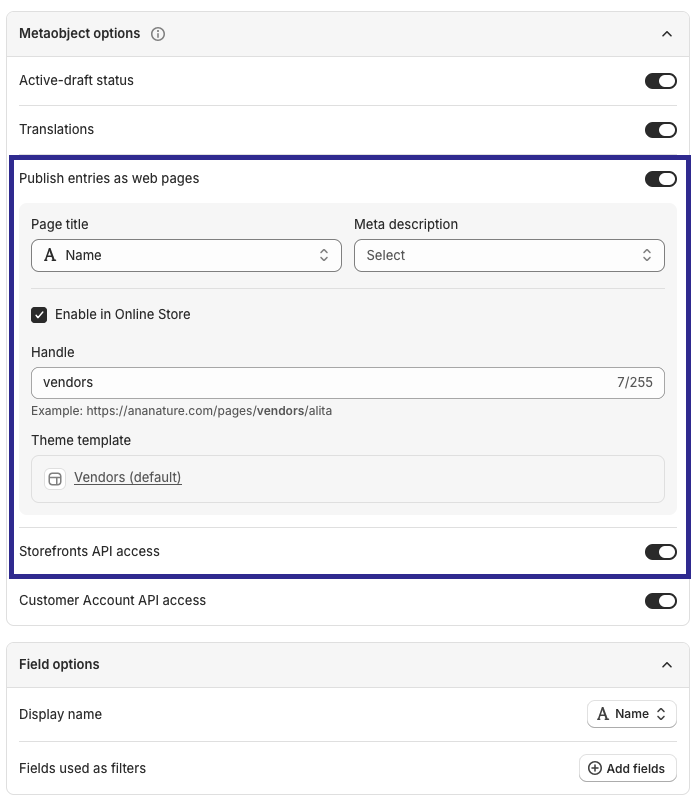This screenshot has width=696, height=802.
Task: Open the Page title Name dropdown
Action: (186, 255)
